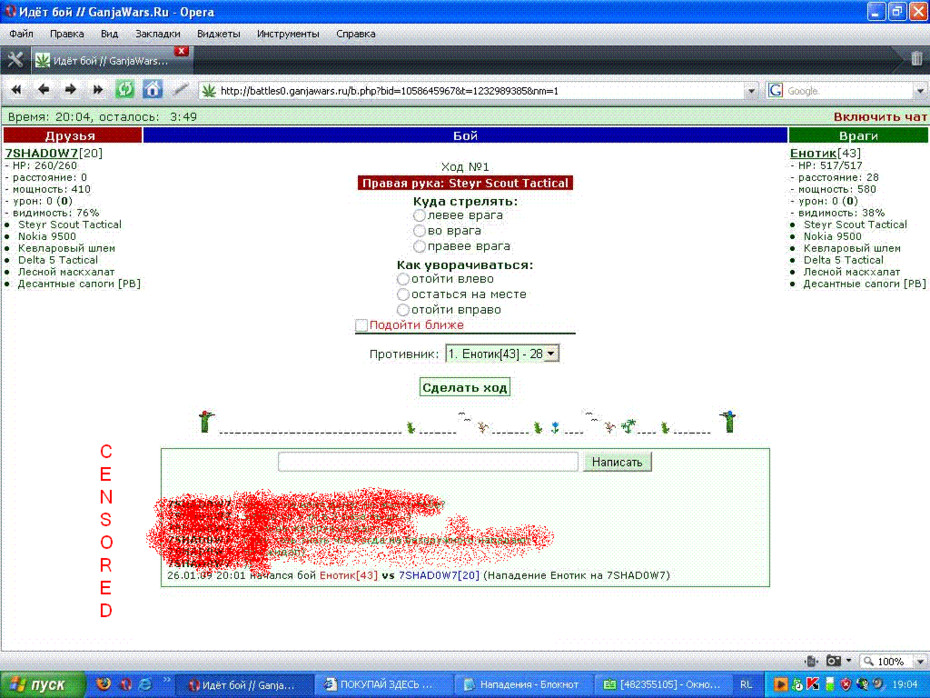Open the Инструменты menu
Viewport: 930px width, 698px height.
288,34
